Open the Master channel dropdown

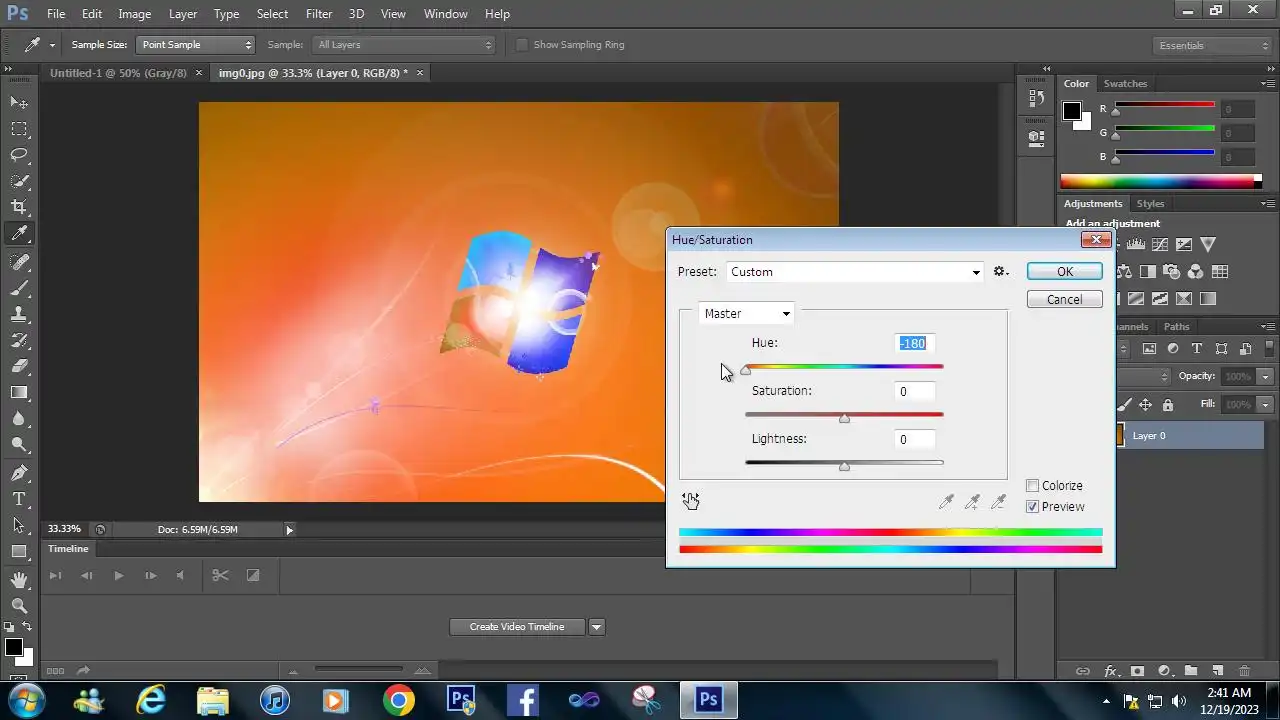click(x=746, y=314)
